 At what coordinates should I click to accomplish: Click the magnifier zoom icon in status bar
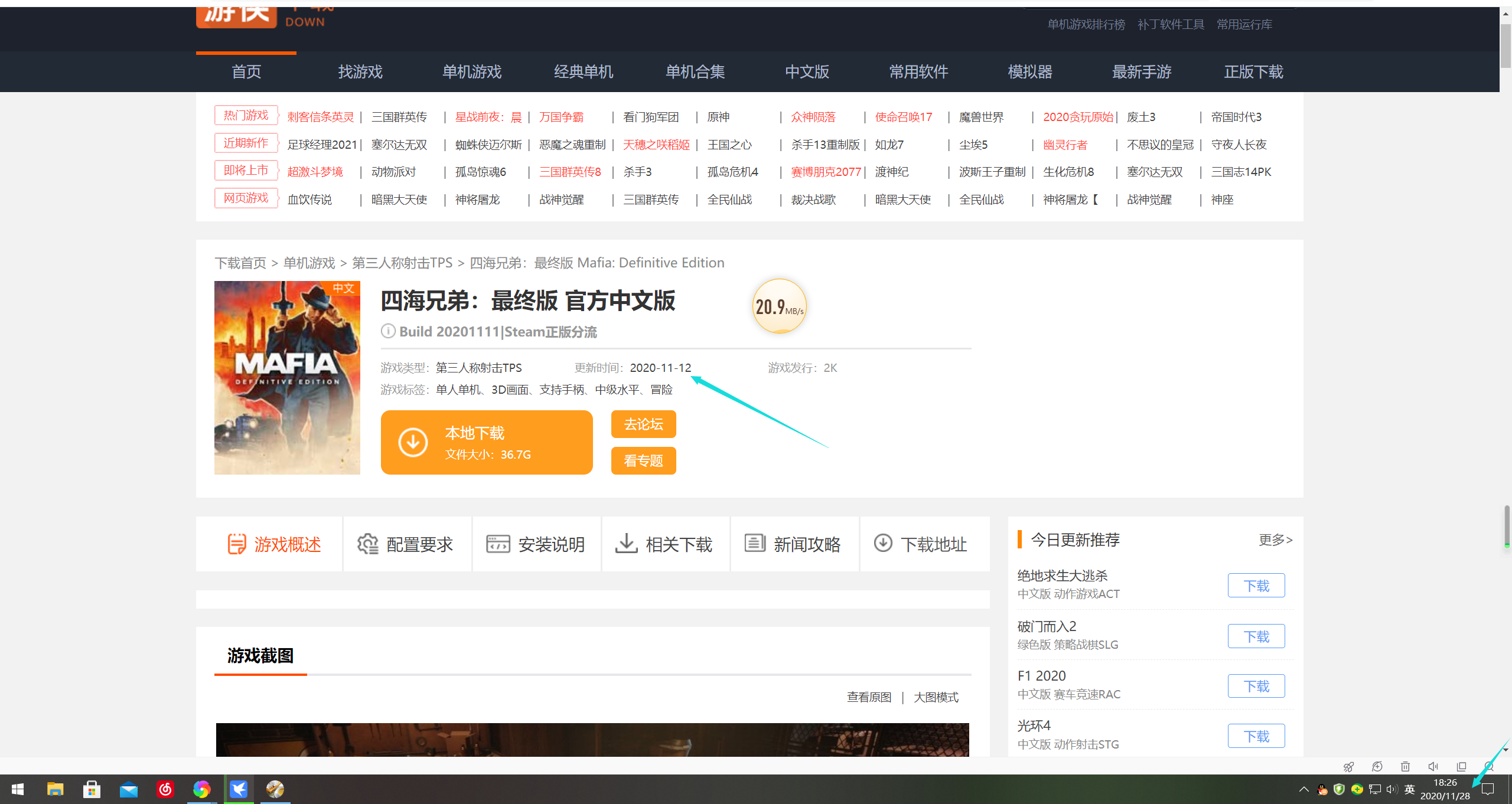point(1488,767)
